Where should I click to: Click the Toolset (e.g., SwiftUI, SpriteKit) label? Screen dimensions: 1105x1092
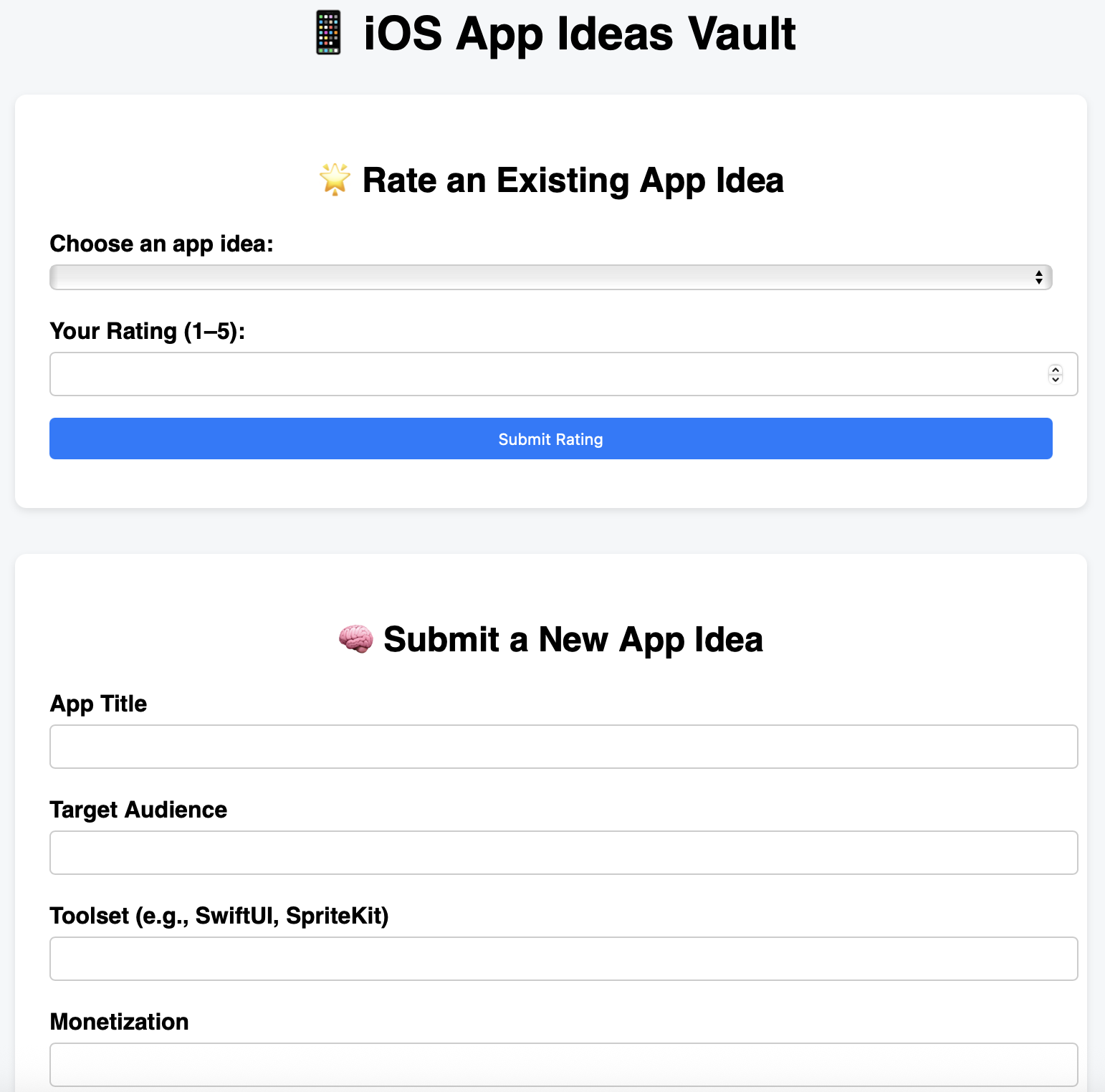tap(219, 916)
